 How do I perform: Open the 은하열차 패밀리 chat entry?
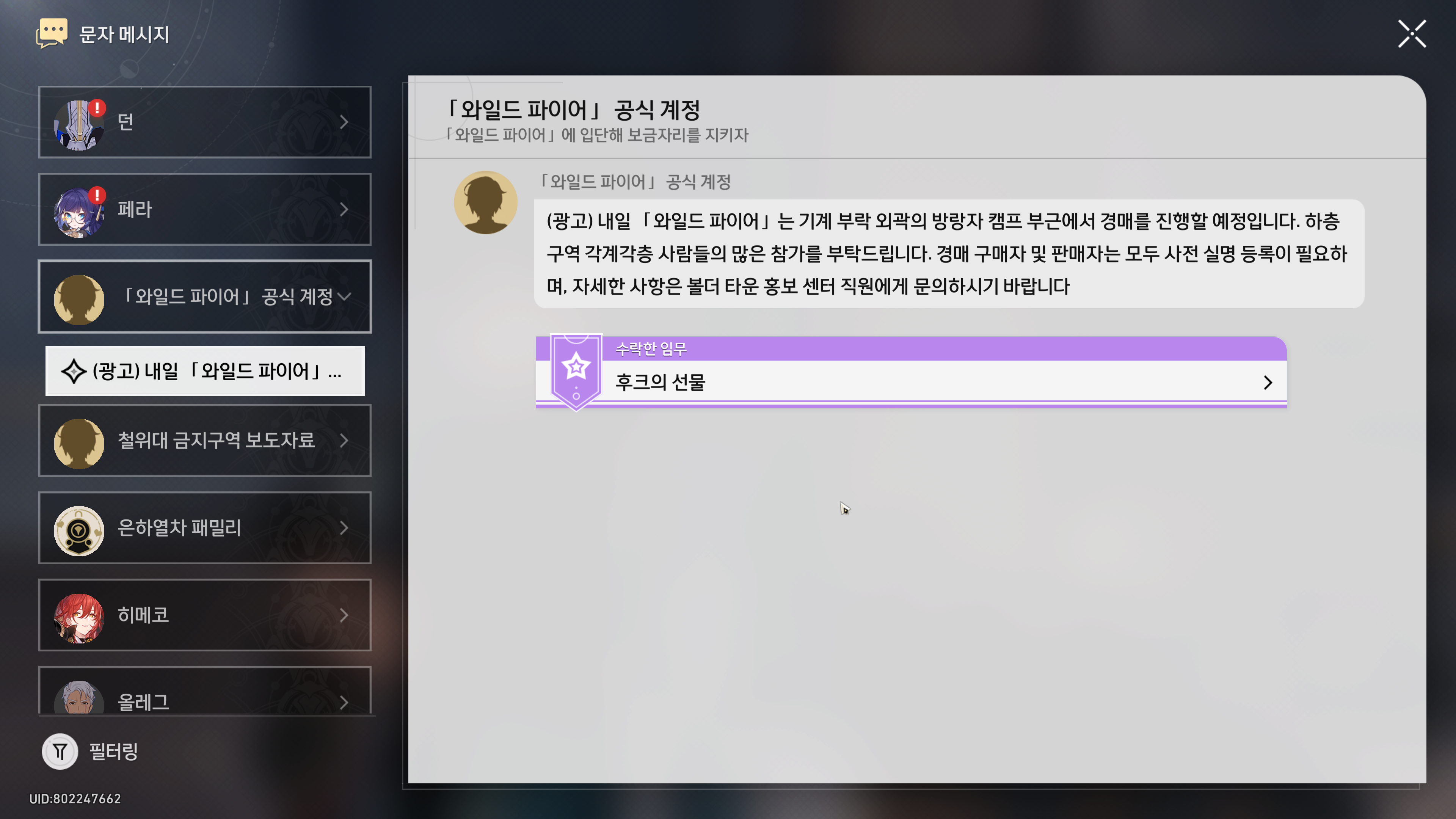tap(205, 528)
